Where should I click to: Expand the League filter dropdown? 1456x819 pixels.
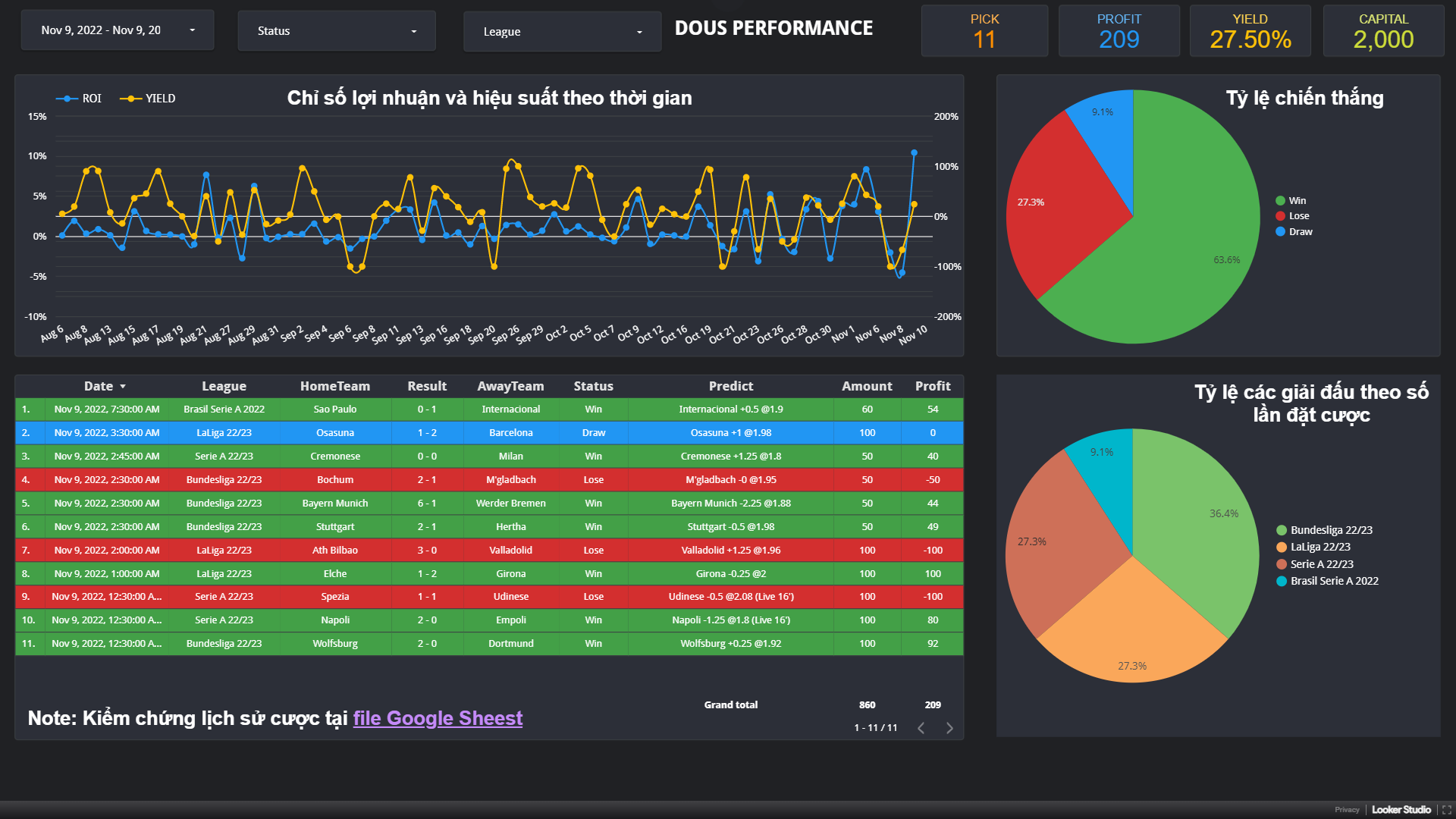(x=562, y=32)
